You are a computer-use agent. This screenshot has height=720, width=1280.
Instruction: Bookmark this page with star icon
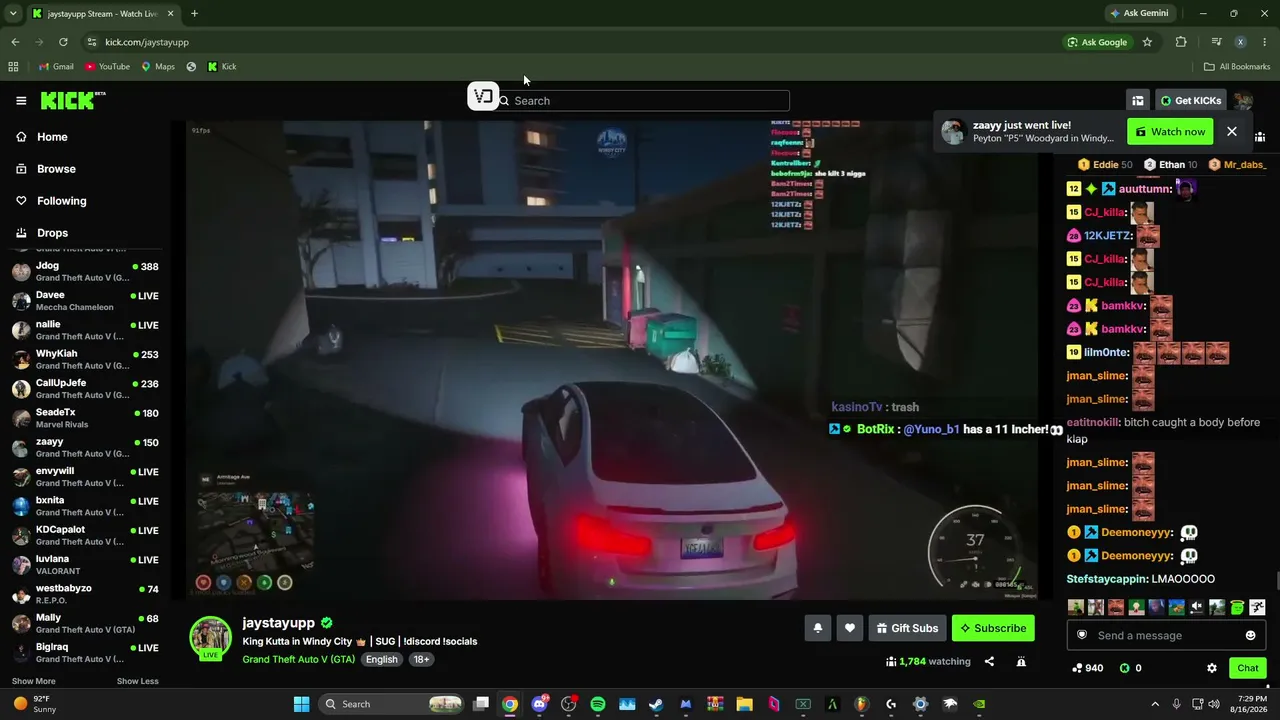coord(1147,42)
